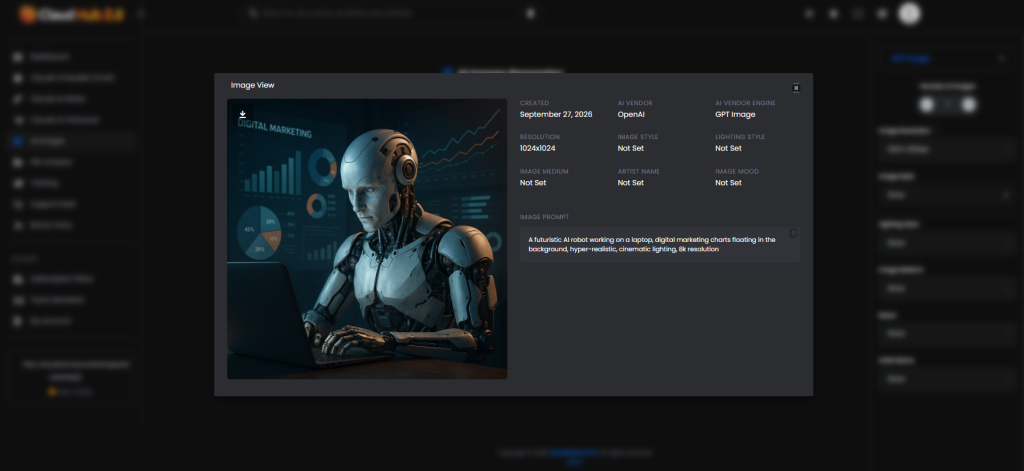Select the resolution value 1024x1024
1024x471 pixels.
point(537,148)
